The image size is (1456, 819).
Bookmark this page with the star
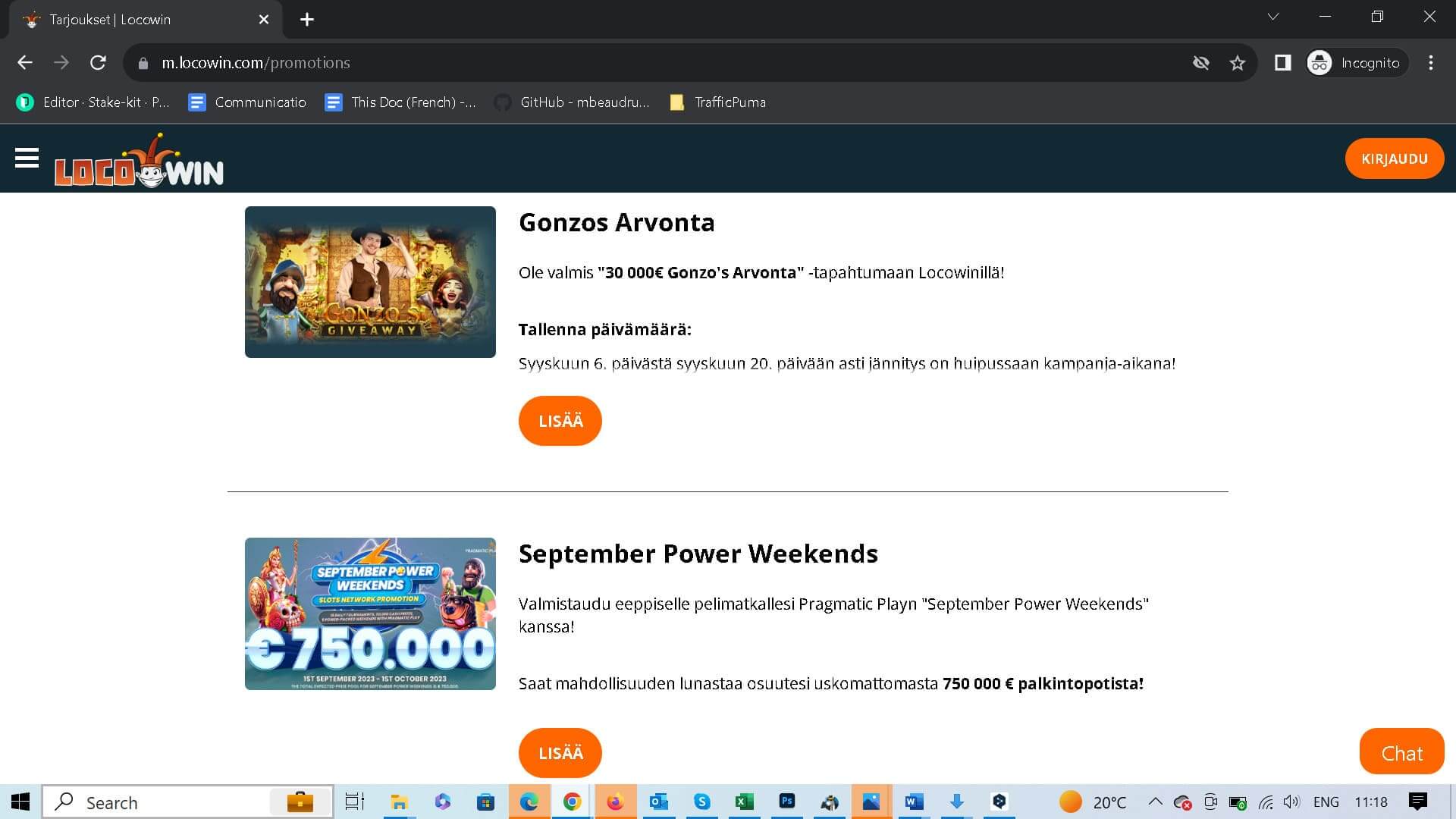pyautogui.click(x=1238, y=63)
